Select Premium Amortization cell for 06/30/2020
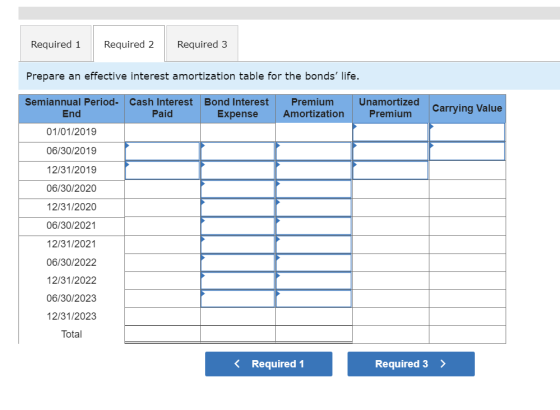Screen dimensions: 560x410 coord(314,189)
